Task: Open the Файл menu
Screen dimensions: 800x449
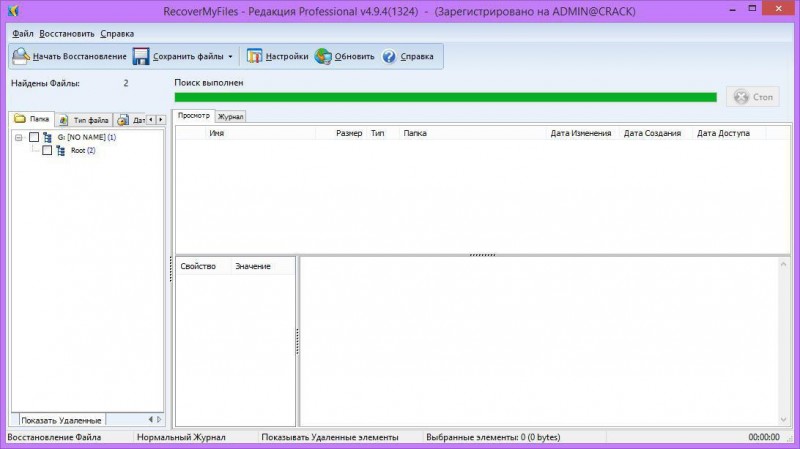Action: [x=22, y=34]
